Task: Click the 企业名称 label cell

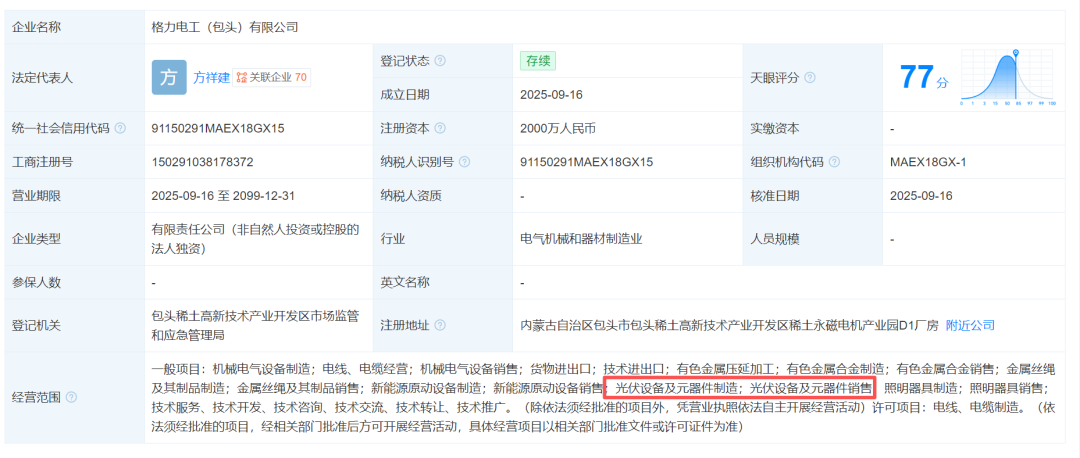Action: pyautogui.click(x=74, y=27)
